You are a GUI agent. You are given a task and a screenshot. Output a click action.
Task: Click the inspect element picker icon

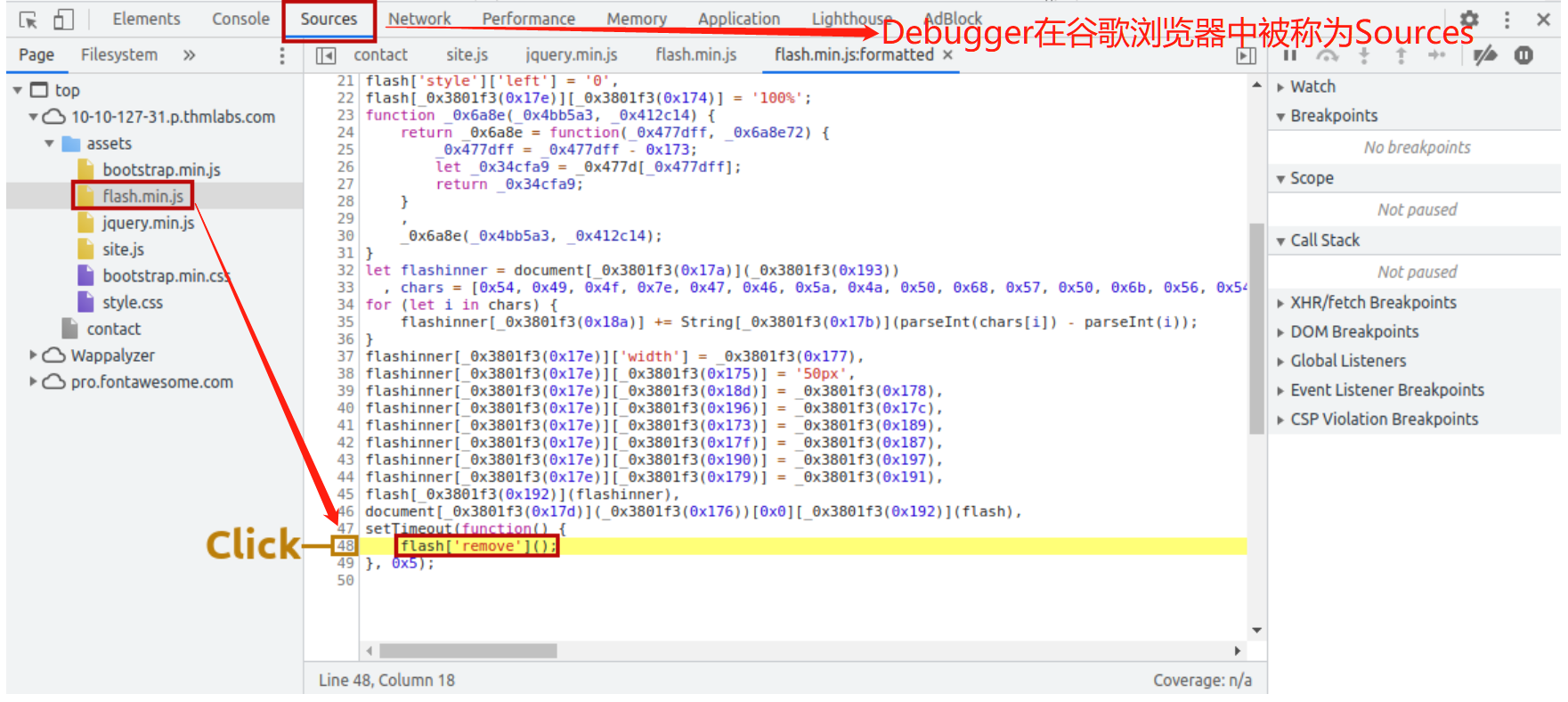(28, 20)
